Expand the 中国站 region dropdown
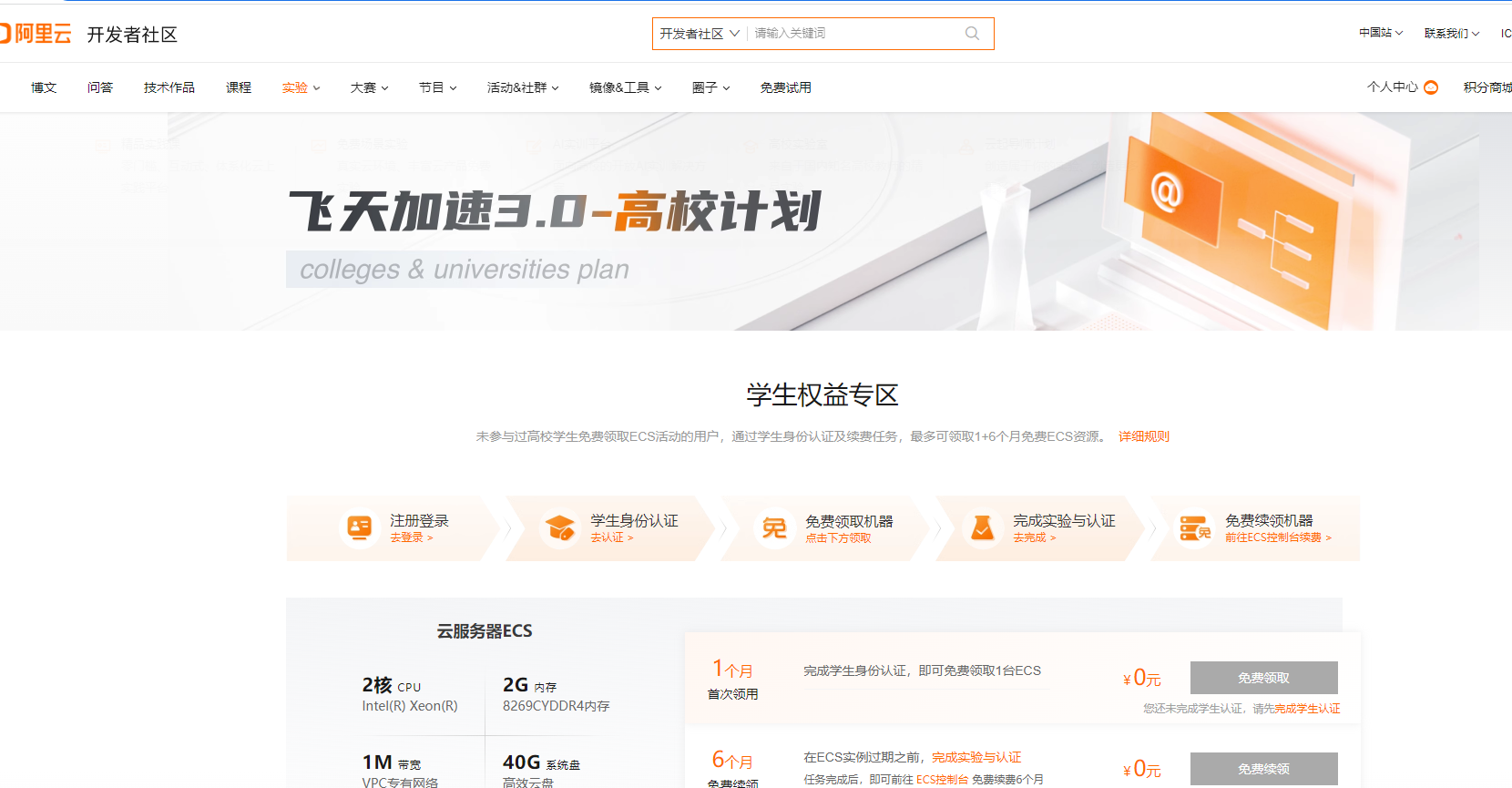 click(x=1381, y=33)
